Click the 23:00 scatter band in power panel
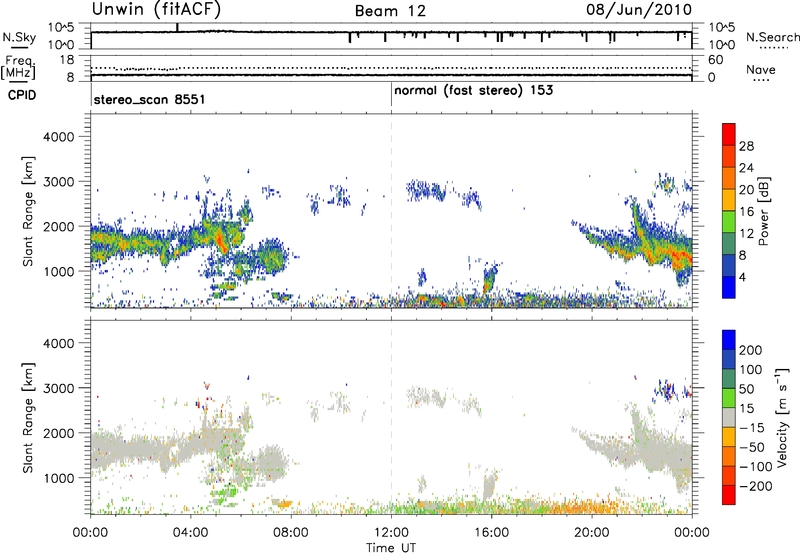The width and height of the screenshot is (800, 554). click(x=667, y=250)
